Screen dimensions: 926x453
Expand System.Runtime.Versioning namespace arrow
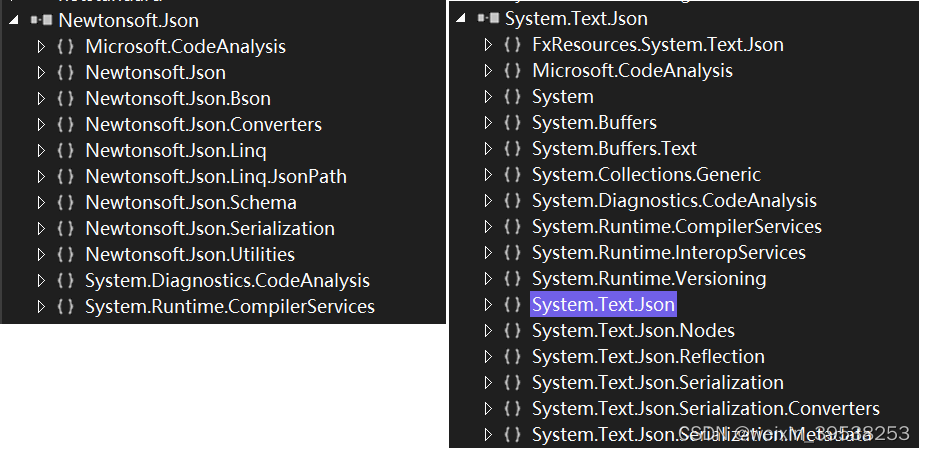pyautogui.click(x=488, y=279)
